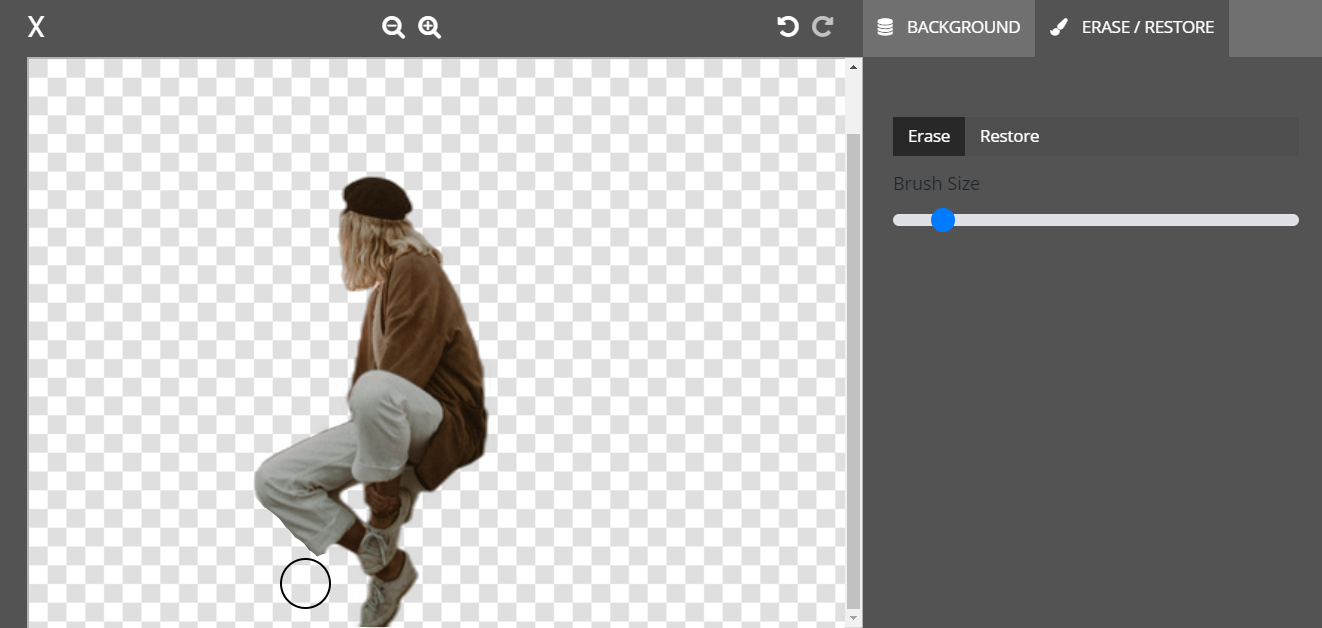Select Erase mode
This screenshot has height=628, width=1322.
[928, 137]
